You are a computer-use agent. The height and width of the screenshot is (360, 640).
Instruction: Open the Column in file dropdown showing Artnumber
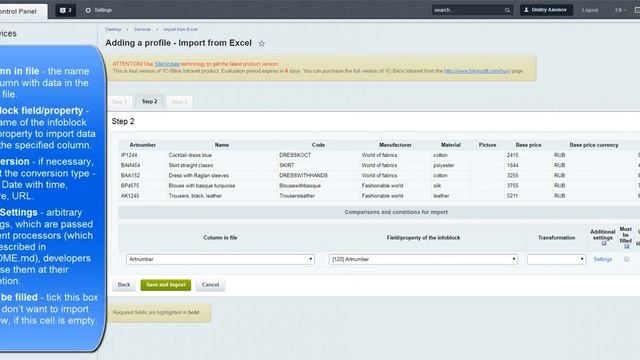pyautogui.click(x=220, y=259)
